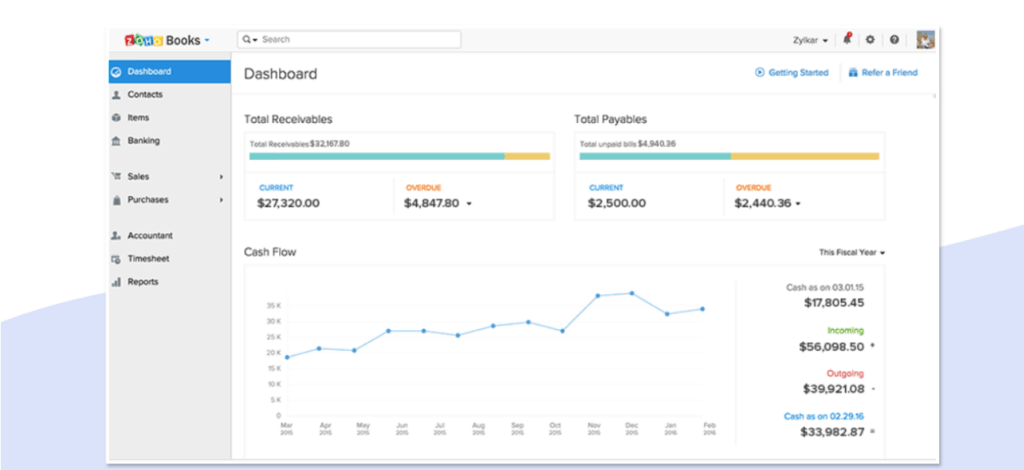Click the teal current payables bar
The width and height of the screenshot is (1024, 470).
click(655, 156)
